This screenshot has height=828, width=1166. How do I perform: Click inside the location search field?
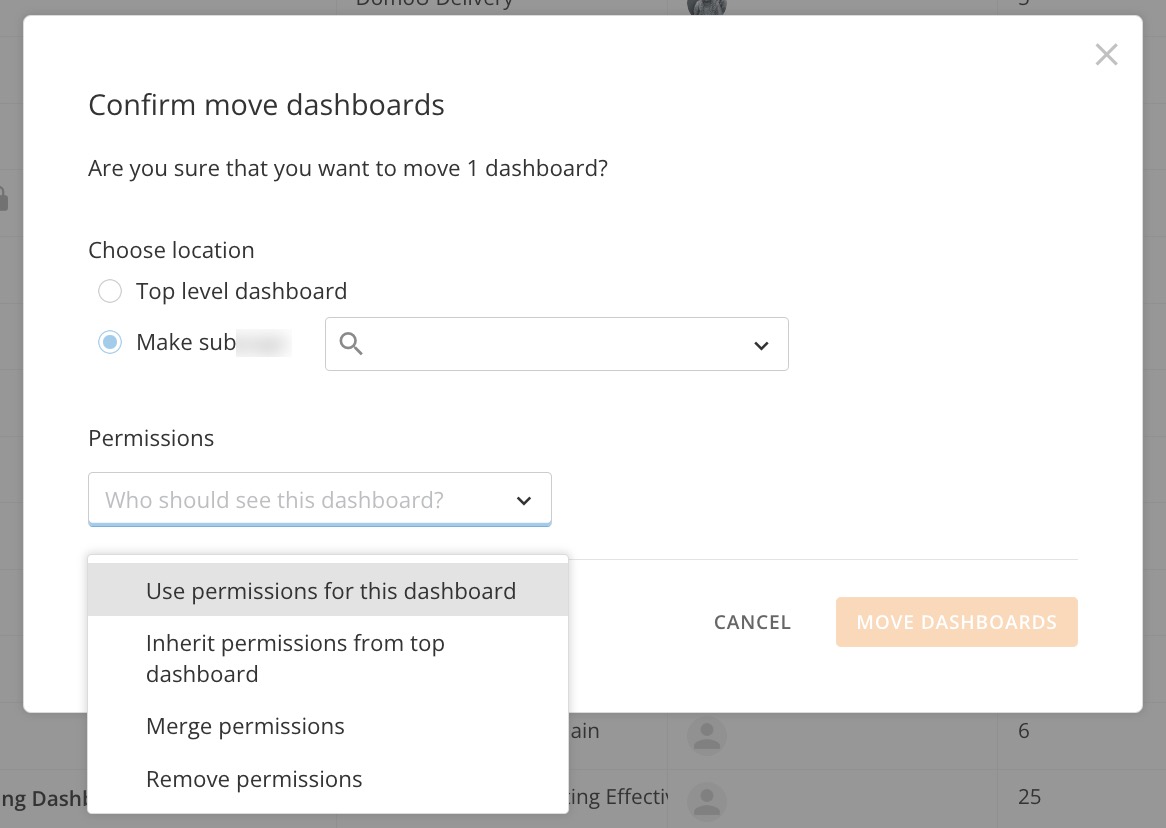click(x=550, y=344)
